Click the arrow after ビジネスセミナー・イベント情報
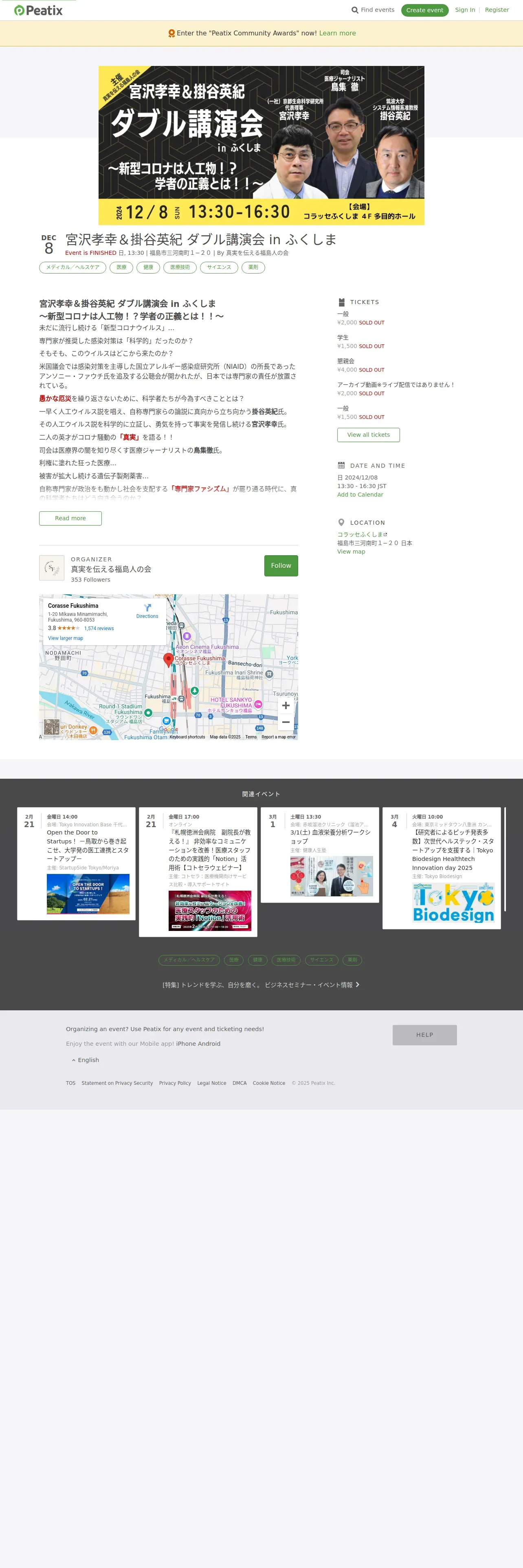Screen dimensions: 523x1568 click(x=357, y=984)
